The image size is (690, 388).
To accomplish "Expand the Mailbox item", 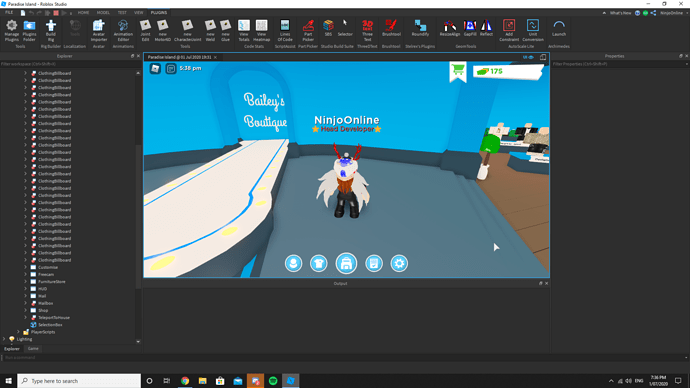I will pos(25,303).
